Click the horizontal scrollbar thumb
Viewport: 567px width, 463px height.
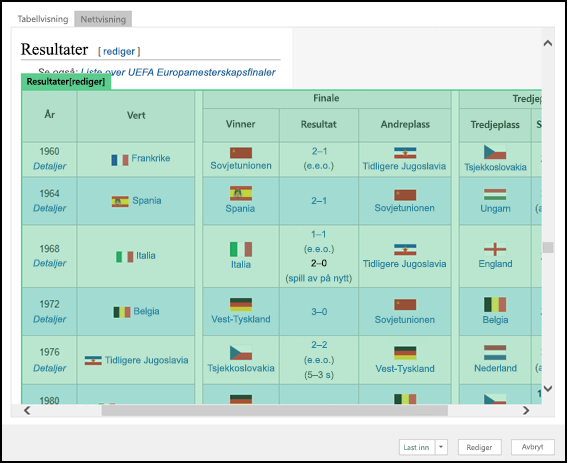(x=274, y=411)
